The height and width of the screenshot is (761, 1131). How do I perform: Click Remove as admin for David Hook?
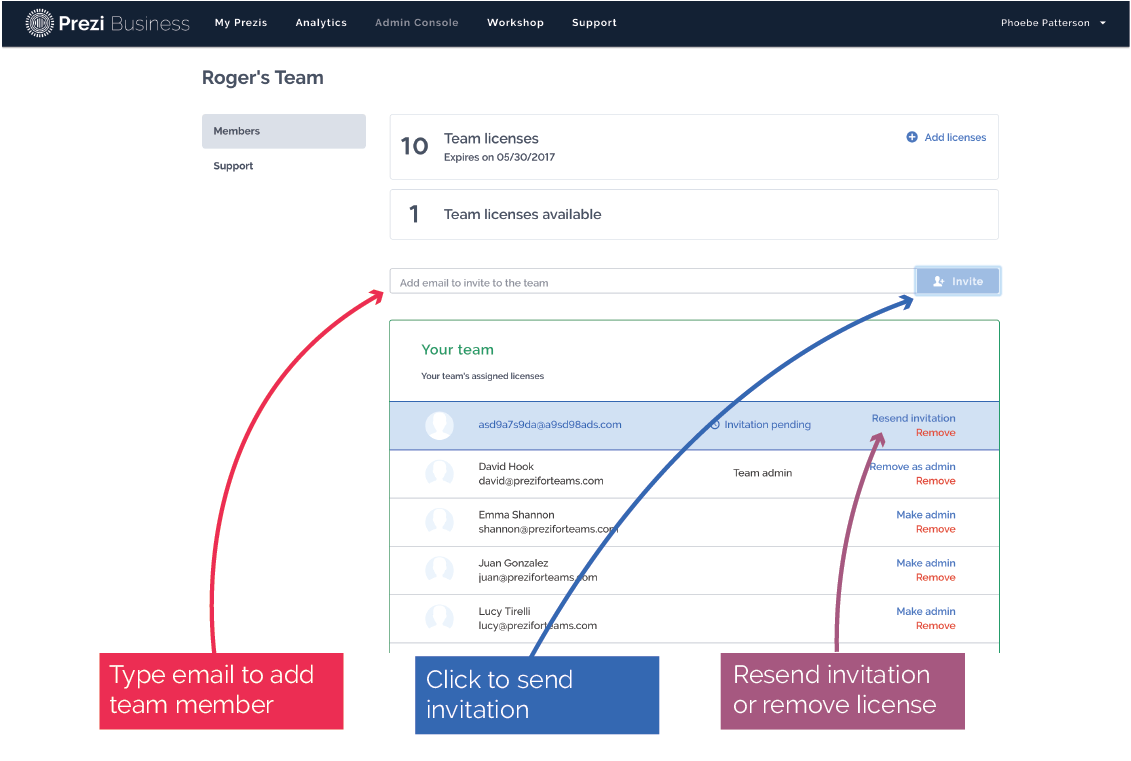click(x=913, y=466)
